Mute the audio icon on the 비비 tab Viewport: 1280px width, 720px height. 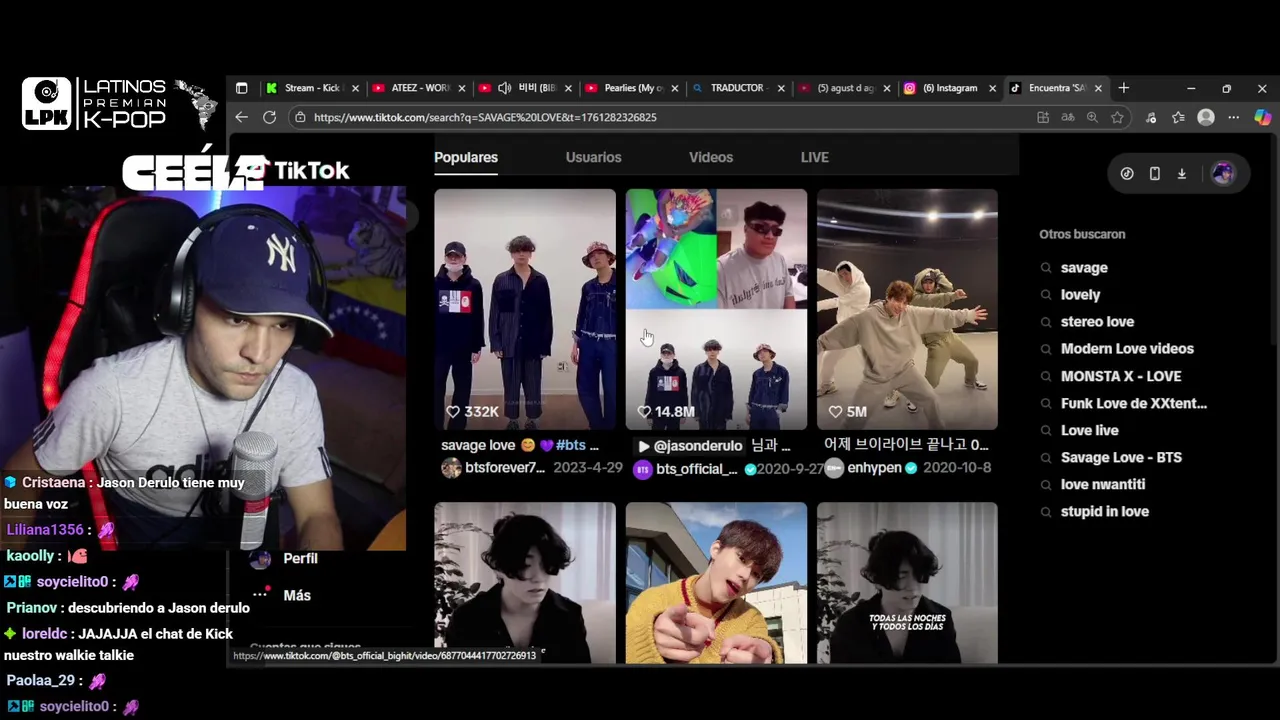pyautogui.click(x=504, y=88)
